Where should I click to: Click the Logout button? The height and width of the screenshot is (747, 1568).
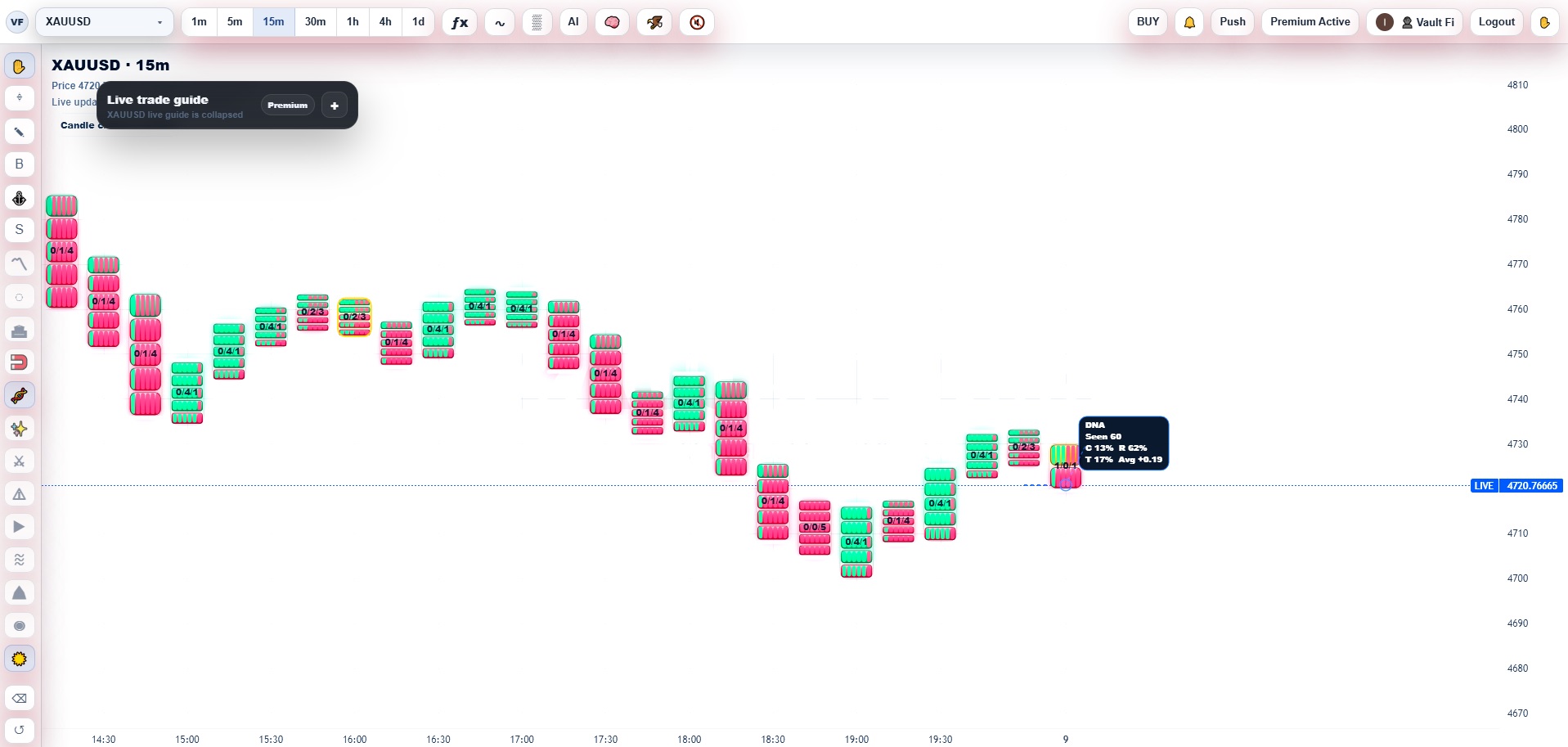1496,22
